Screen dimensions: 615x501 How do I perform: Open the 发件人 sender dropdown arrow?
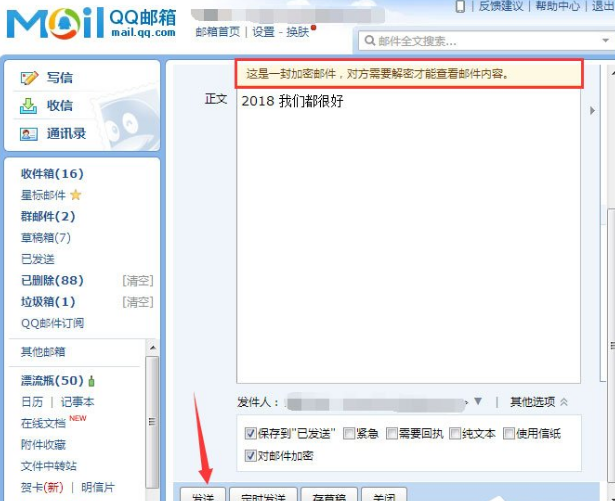tap(478, 401)
